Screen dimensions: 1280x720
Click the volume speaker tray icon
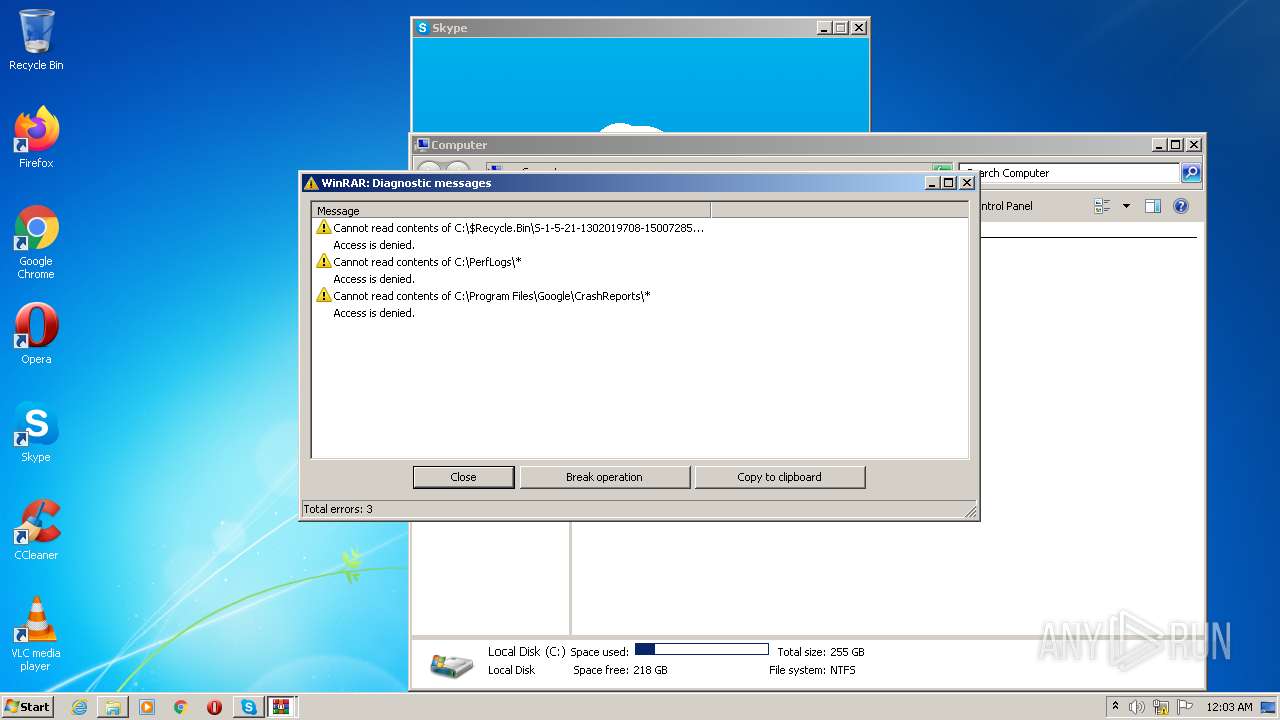[x=1137, y=707]
